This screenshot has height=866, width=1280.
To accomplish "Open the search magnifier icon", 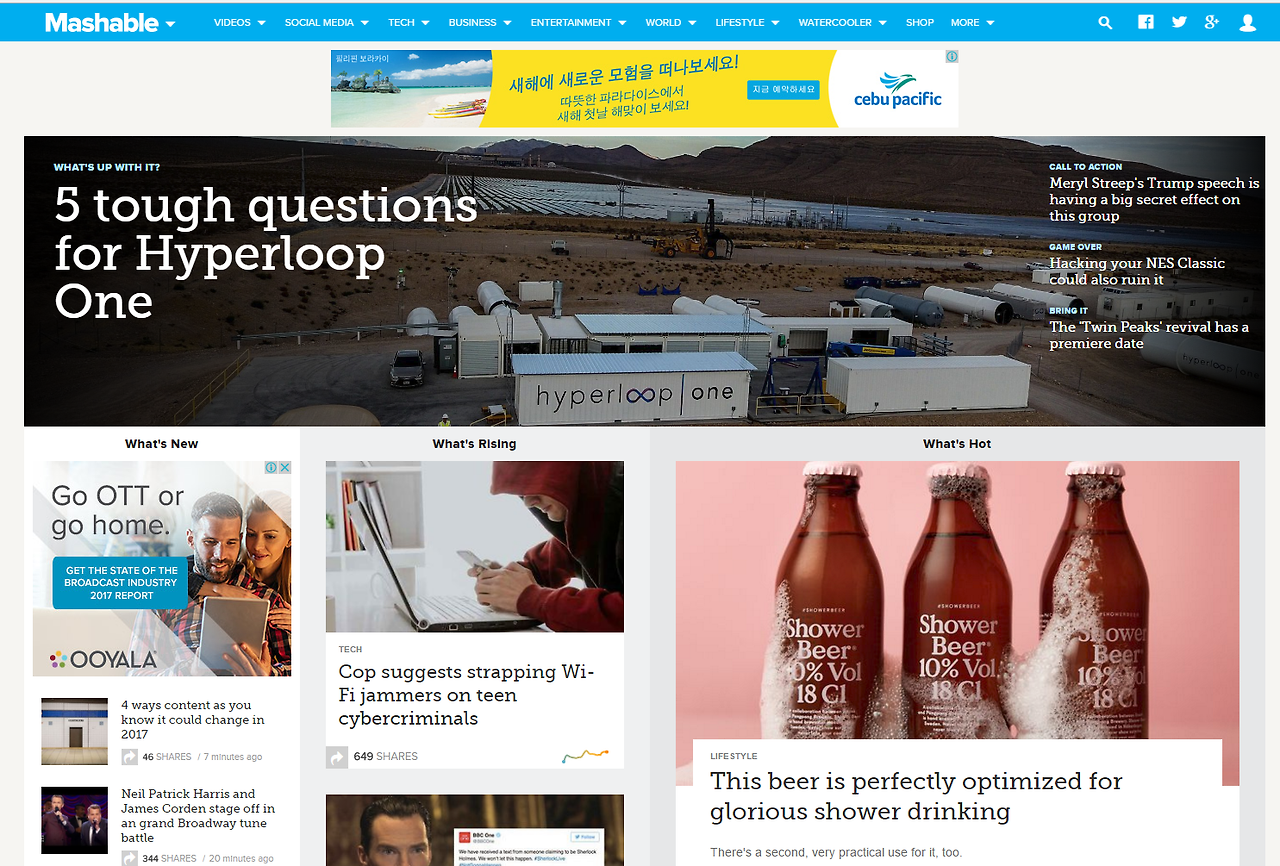I will coord(1105,22).
